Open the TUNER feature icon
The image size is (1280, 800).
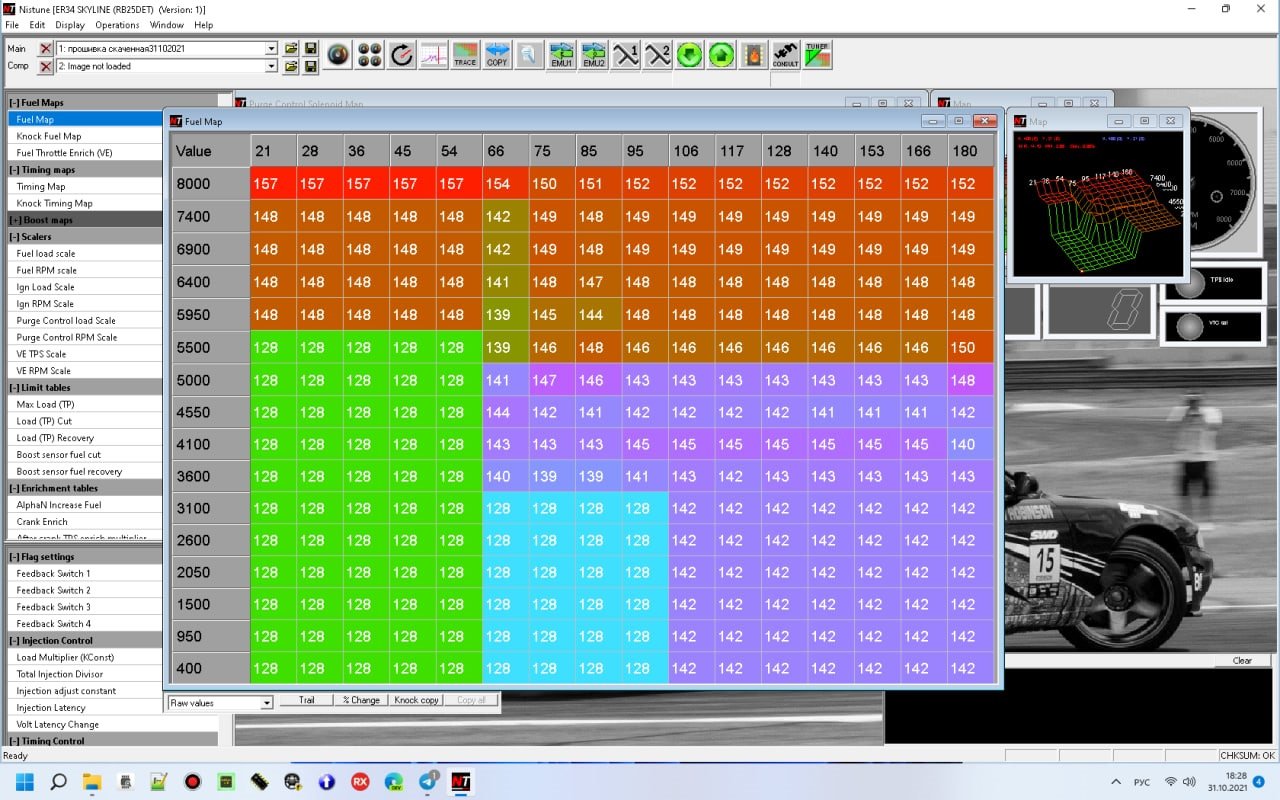(817, 54)
